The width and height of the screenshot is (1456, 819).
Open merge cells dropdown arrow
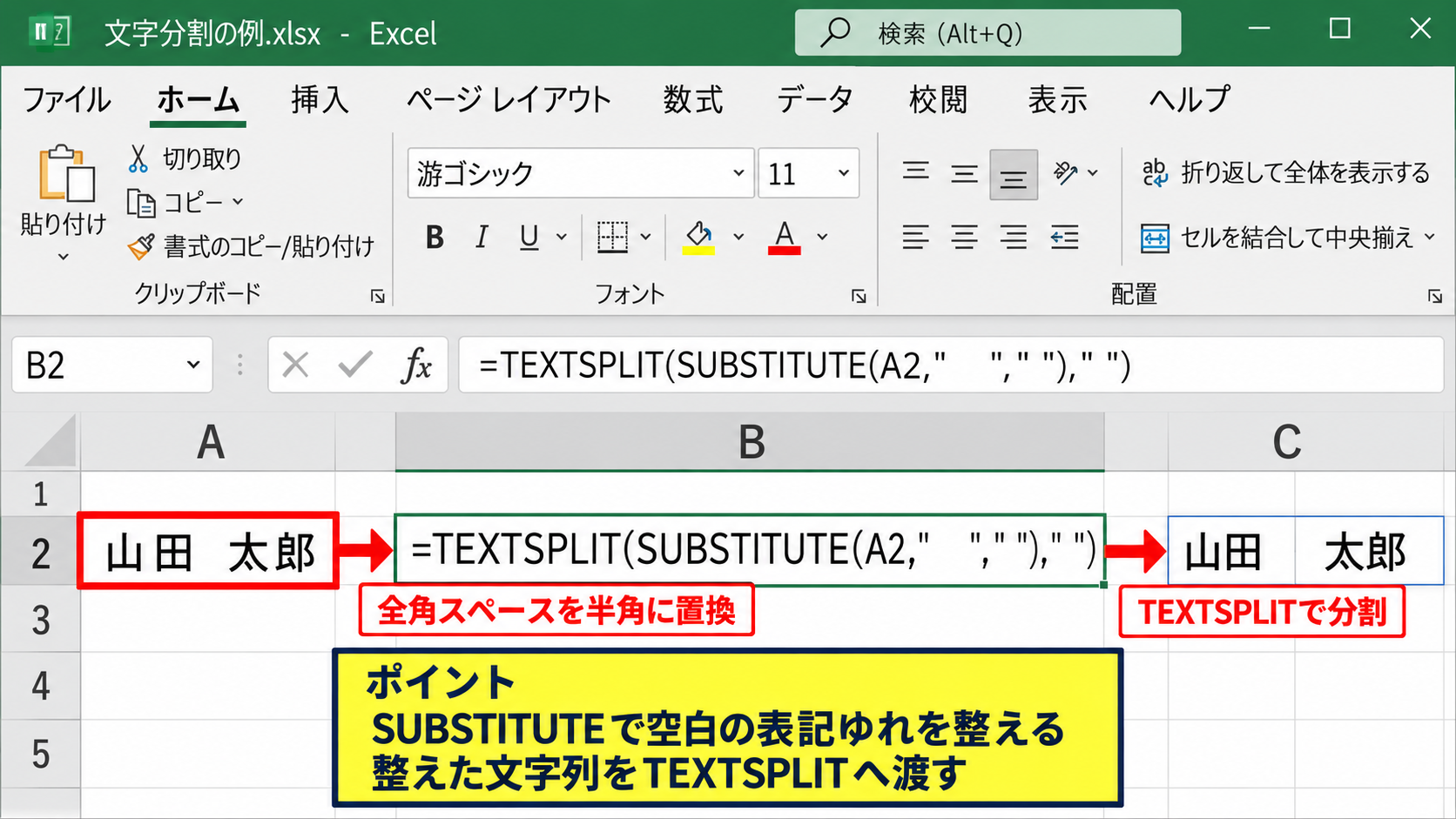tap(1429, 237)
